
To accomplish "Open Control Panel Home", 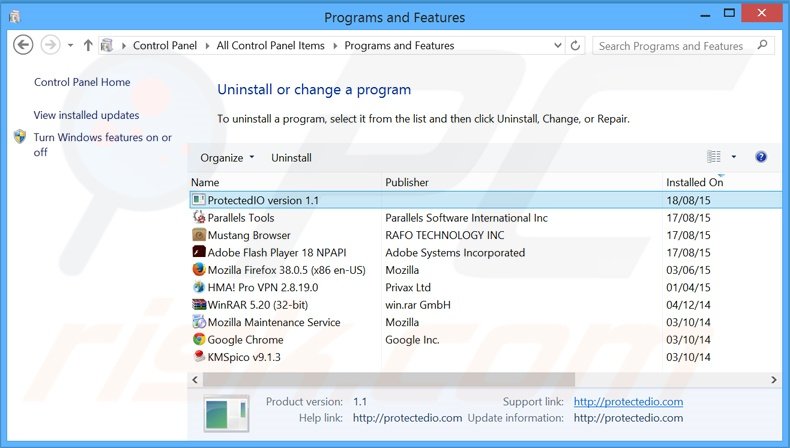I will 82,82.
